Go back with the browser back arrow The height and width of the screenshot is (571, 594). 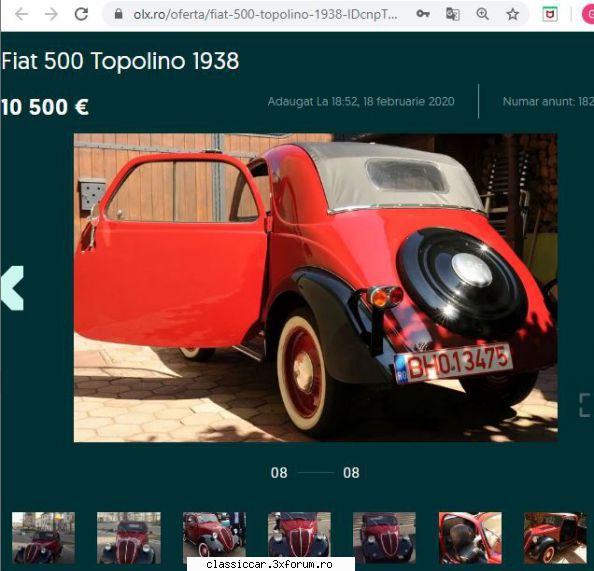(22, 14)
